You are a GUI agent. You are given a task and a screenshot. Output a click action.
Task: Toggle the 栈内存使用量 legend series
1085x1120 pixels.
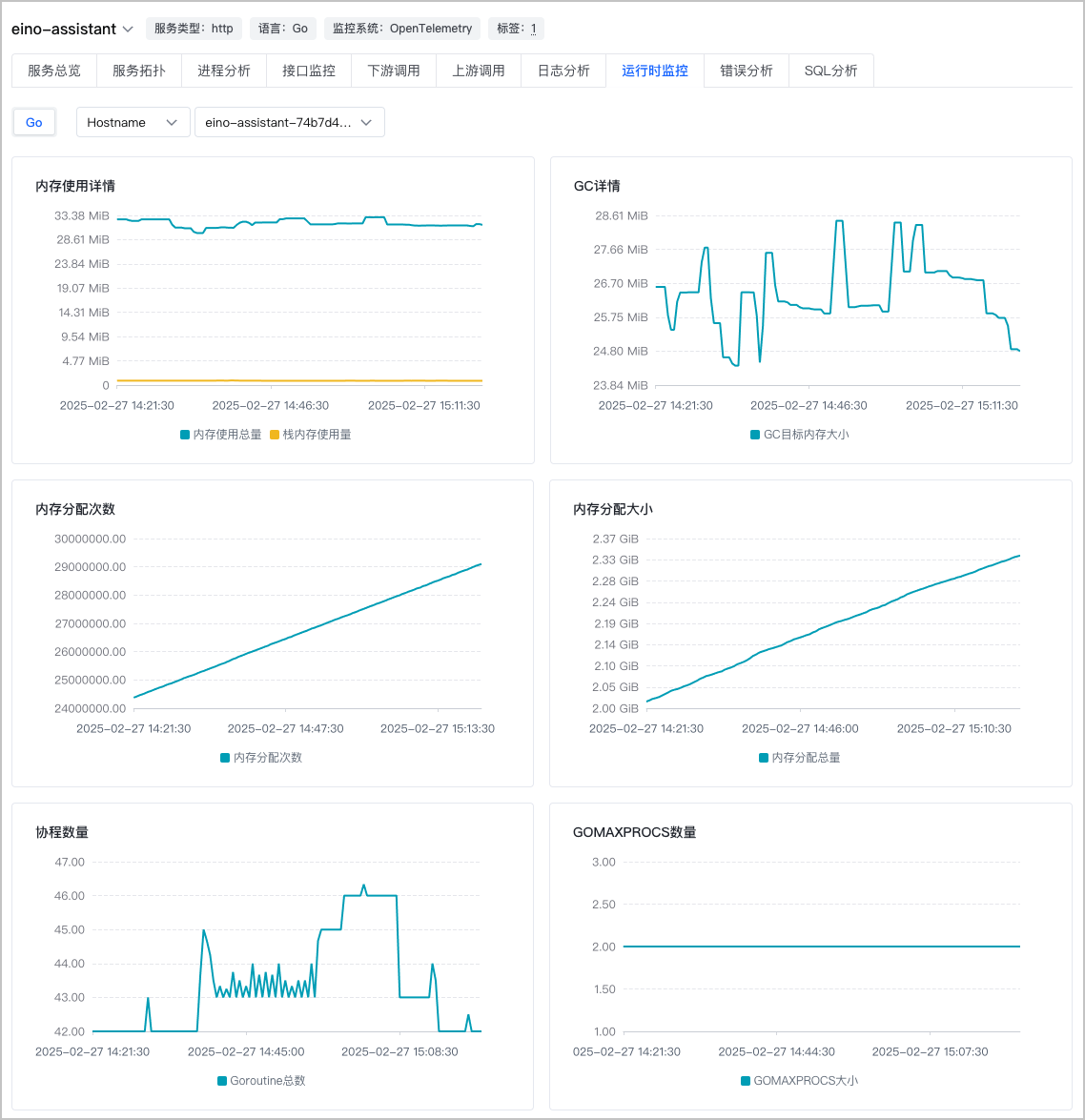(311, 435)
